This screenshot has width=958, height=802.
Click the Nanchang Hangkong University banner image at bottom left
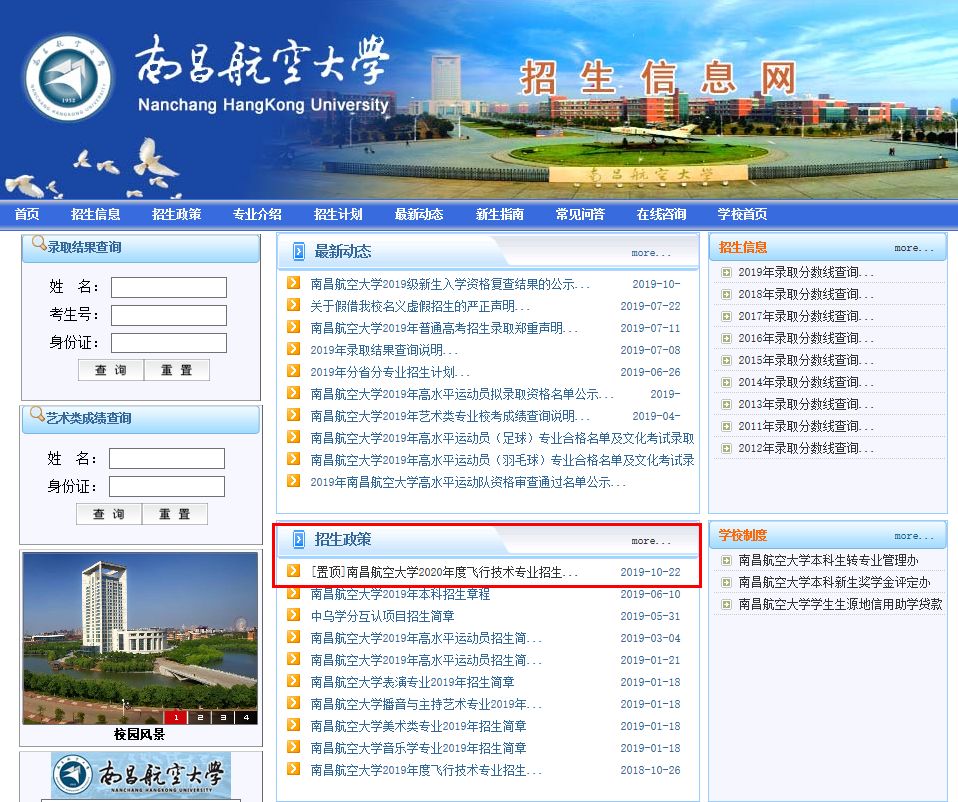(141, 776)
